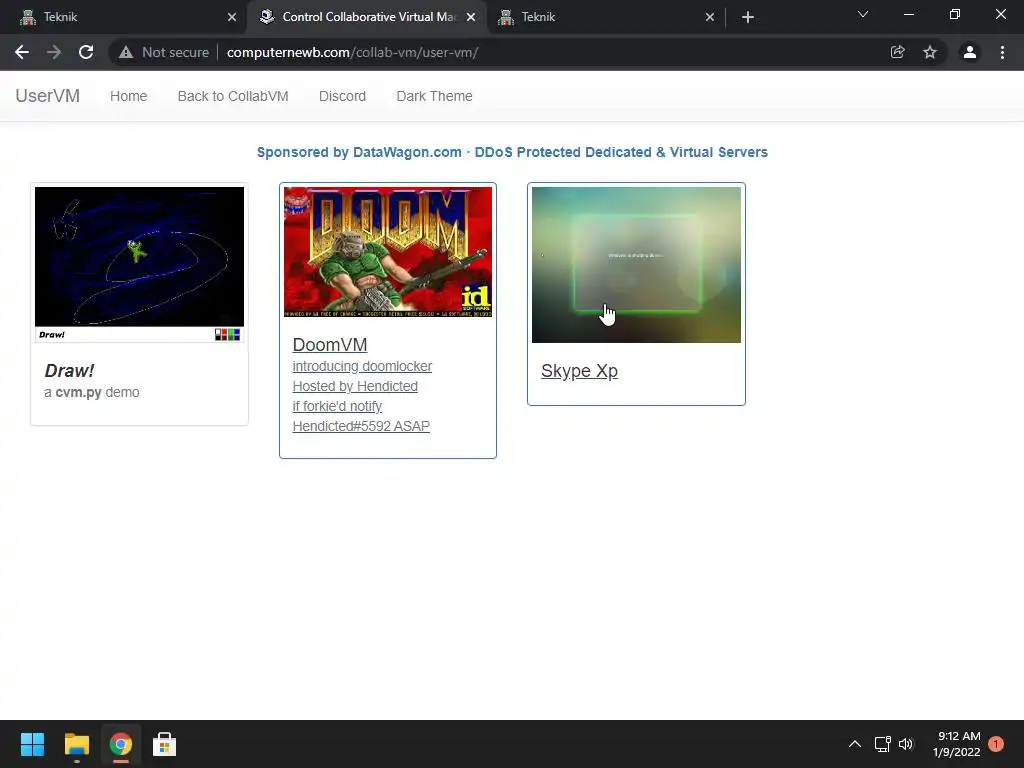Click the network tray icon

pos(882,744)
